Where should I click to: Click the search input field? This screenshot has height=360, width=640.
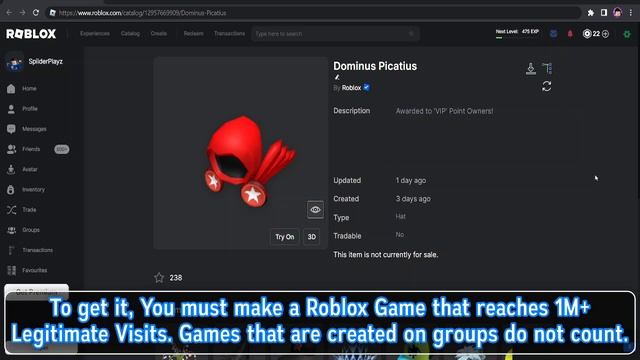(335, 34)
